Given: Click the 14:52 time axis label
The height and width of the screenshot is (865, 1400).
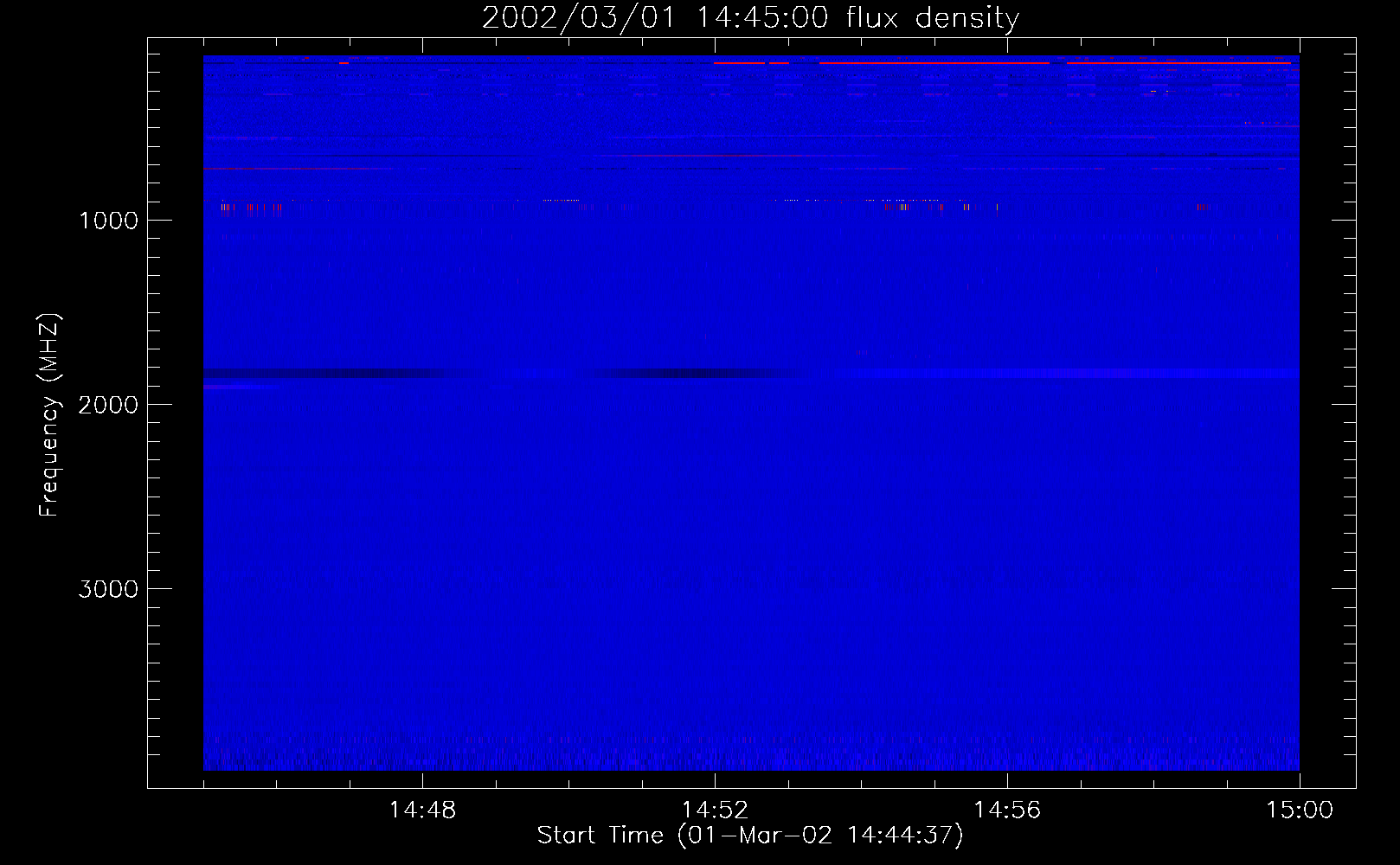Looking at the screenshot, I should pos(715,811).
